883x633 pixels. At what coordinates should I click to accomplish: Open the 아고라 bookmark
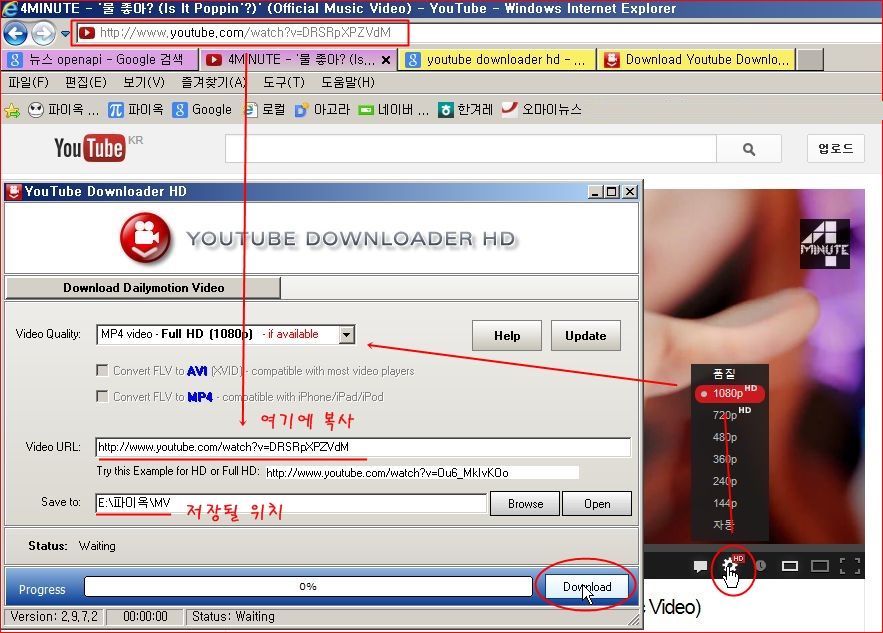click(322, 110)
